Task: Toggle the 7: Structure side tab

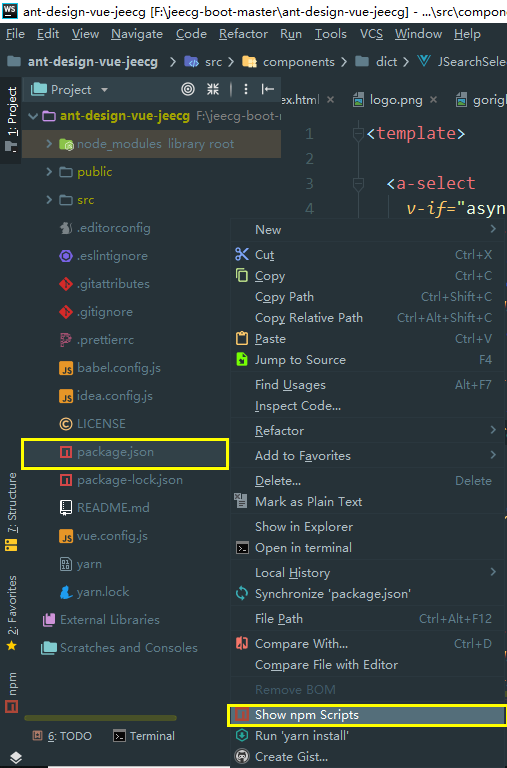Action: [x=12, y=511]
